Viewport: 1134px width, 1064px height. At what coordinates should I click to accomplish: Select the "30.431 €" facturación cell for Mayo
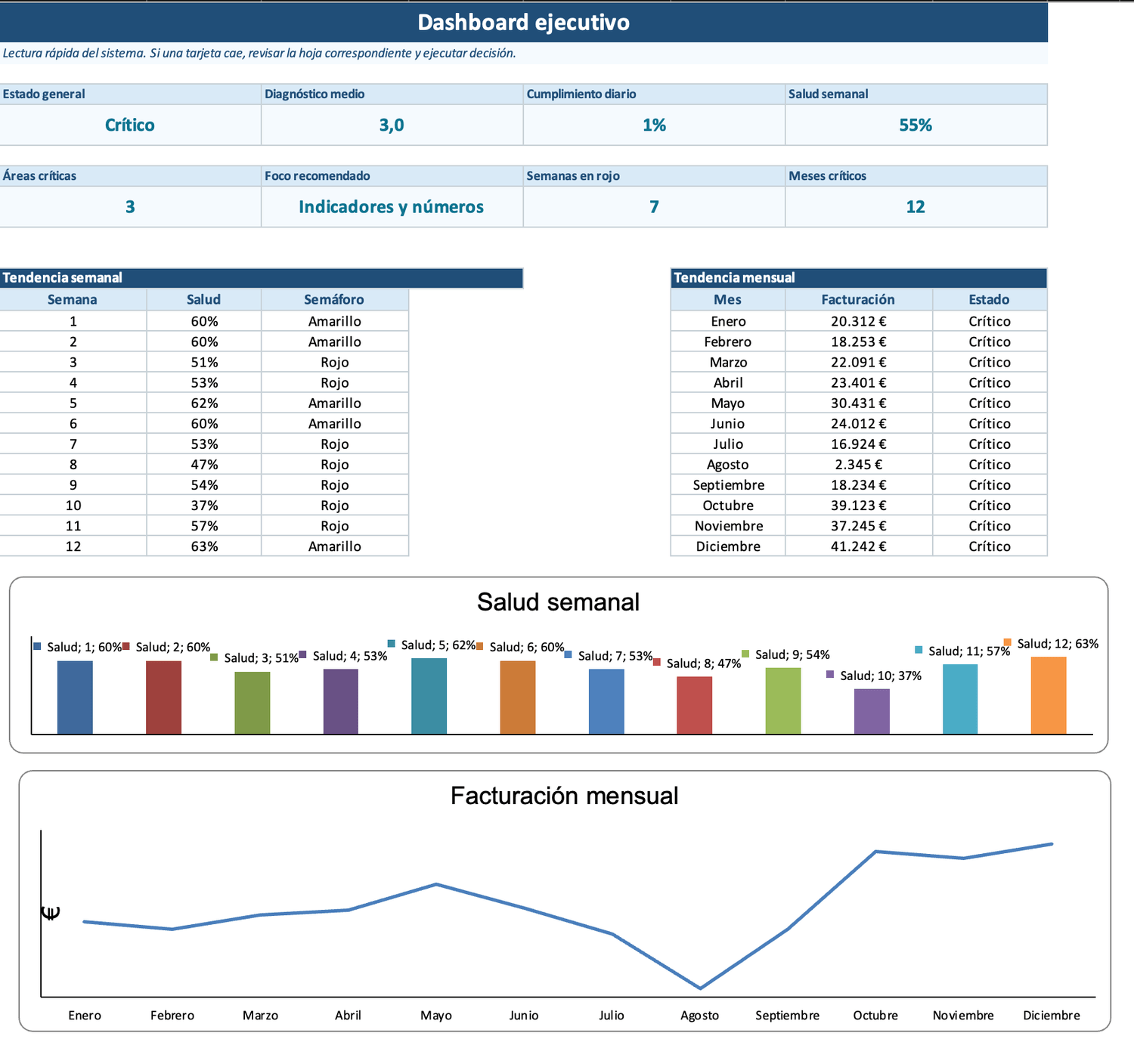point(859,403)
